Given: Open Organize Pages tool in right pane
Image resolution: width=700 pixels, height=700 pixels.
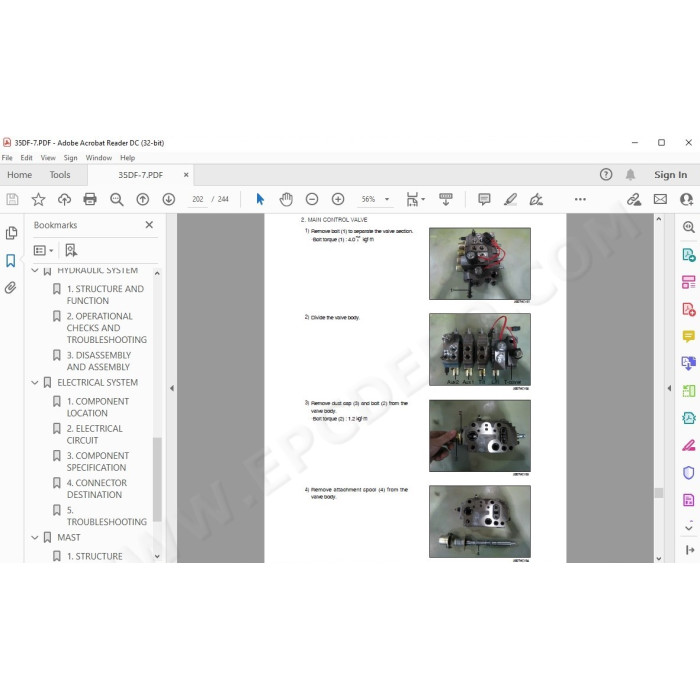Looking at the screenshot, I should 688,282.
